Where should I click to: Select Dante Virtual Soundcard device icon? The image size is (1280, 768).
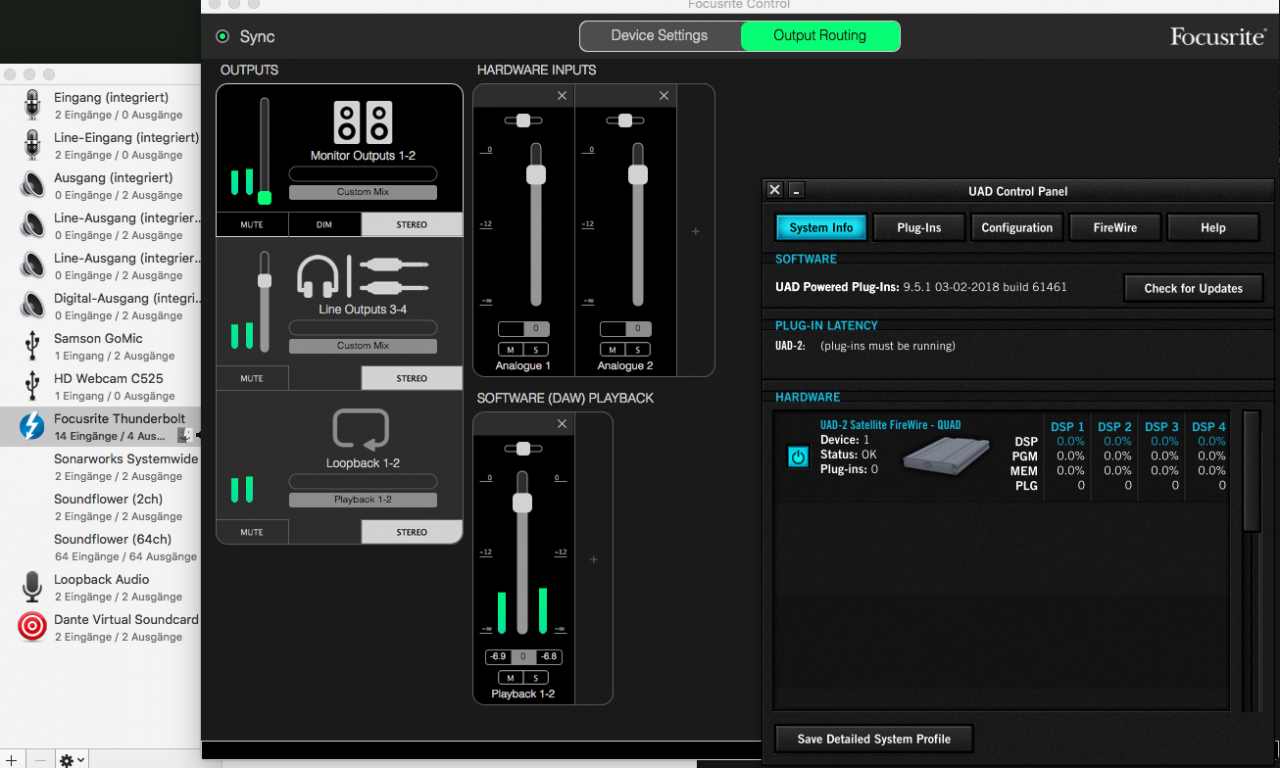[32, 626]
